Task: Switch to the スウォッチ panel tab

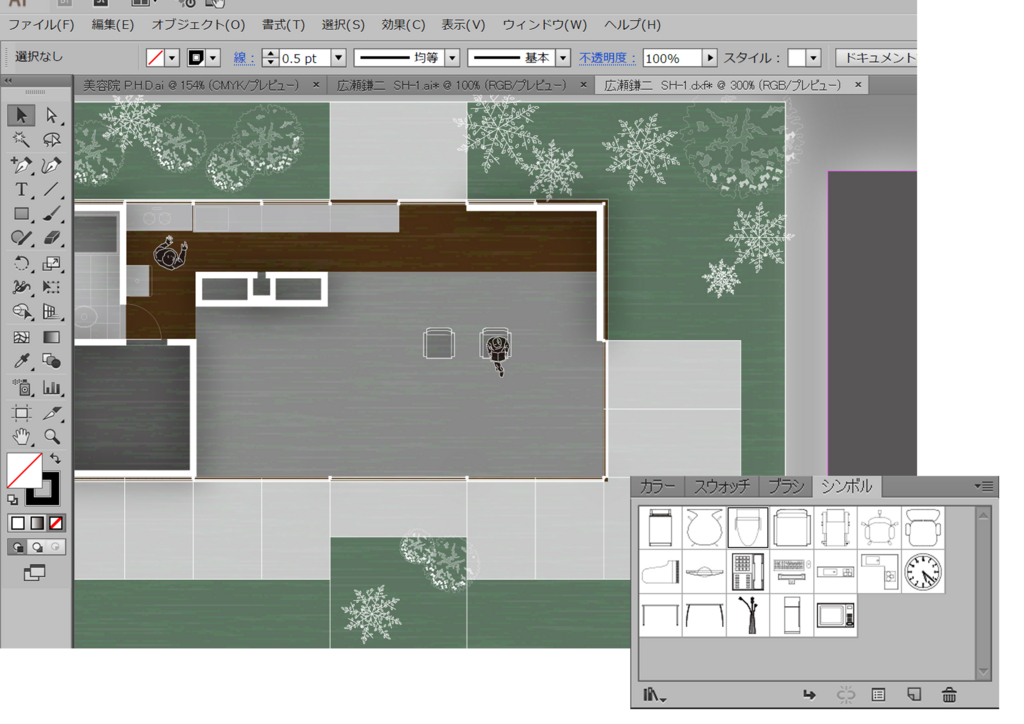Action: click(722, 486)
